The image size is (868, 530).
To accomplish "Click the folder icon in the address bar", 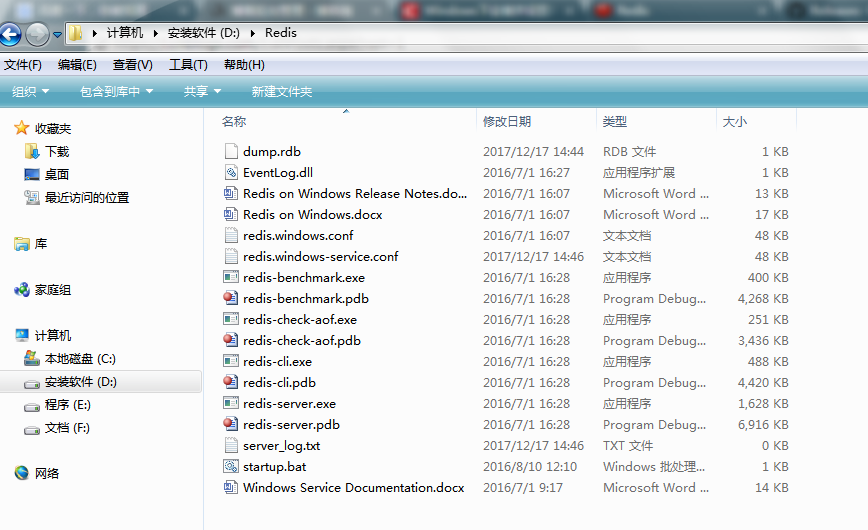I will point(76,33).
